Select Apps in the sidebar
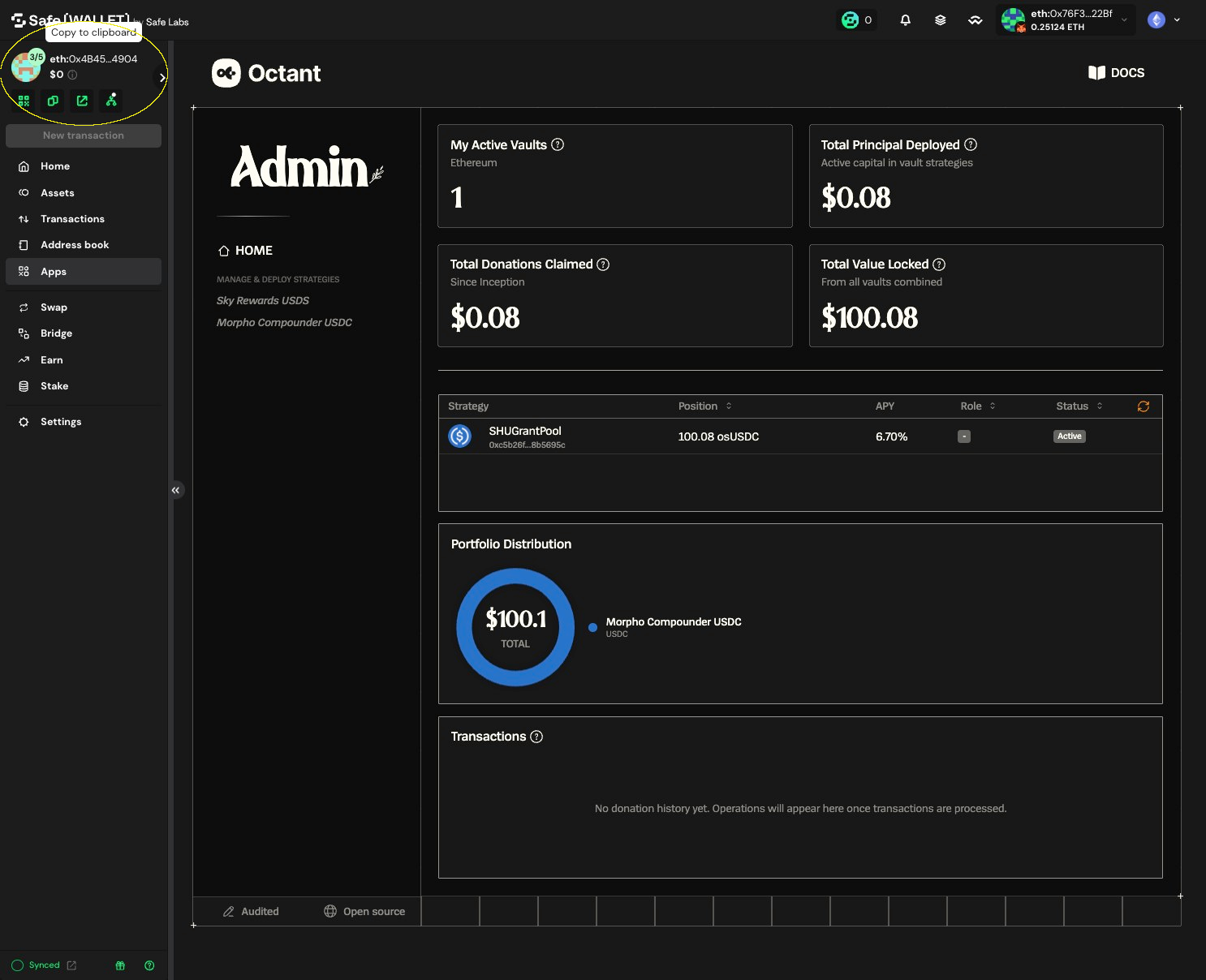The width and height of the screenshot is (1206, 980). tap(84, 272)
